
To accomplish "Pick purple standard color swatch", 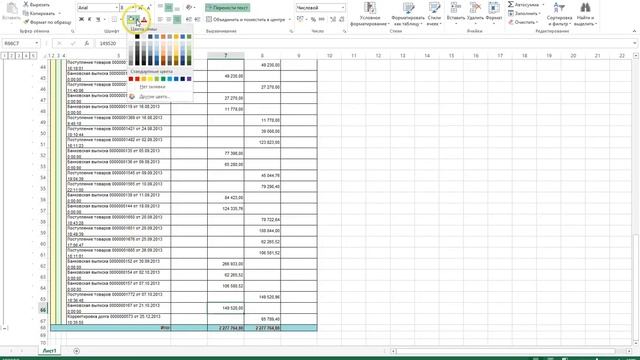I will (x=189, y=79).
